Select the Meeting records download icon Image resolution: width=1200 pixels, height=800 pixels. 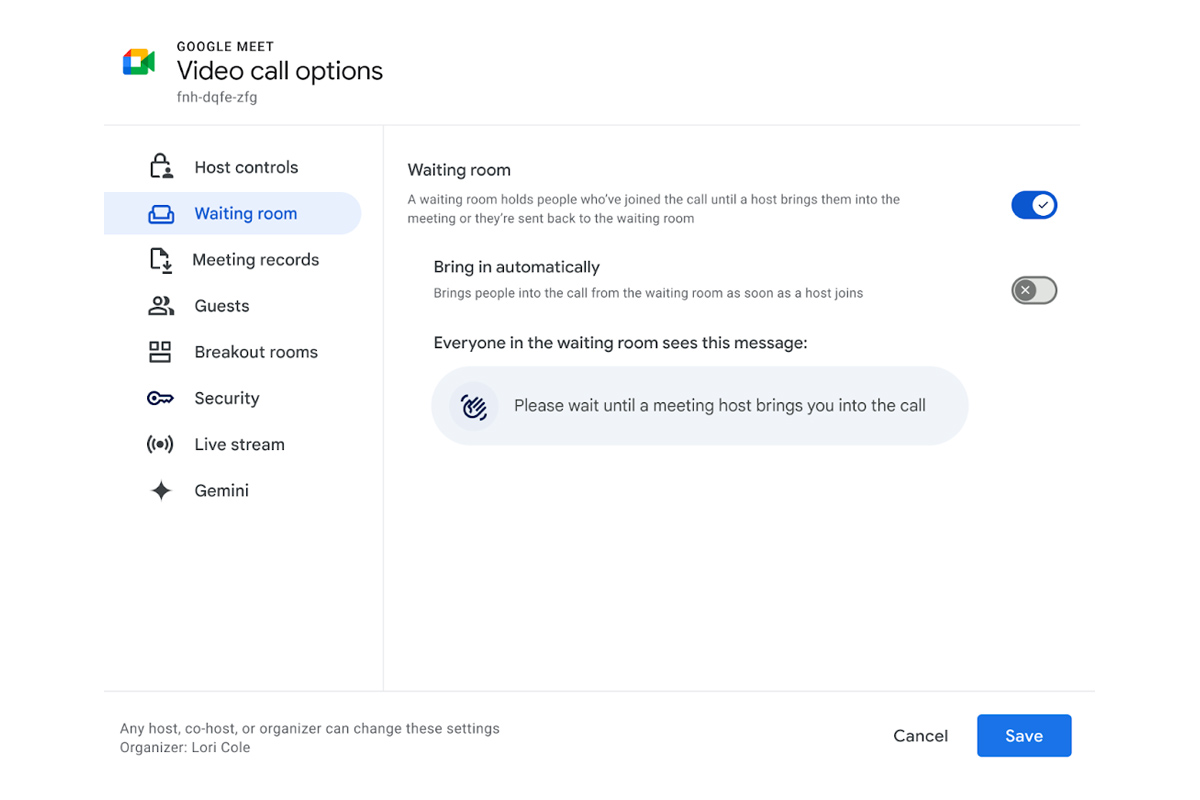[x=160, y=260]
